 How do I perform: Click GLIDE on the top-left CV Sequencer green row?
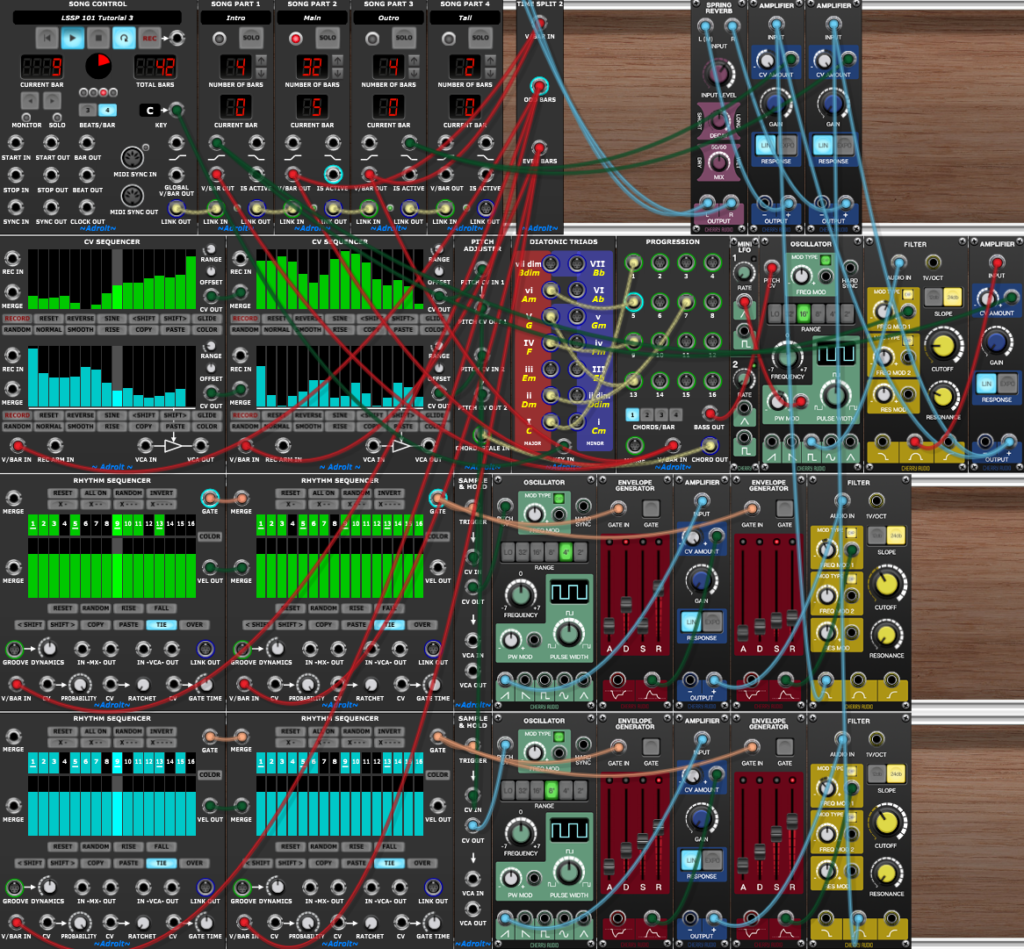click(x=207, y=319)
